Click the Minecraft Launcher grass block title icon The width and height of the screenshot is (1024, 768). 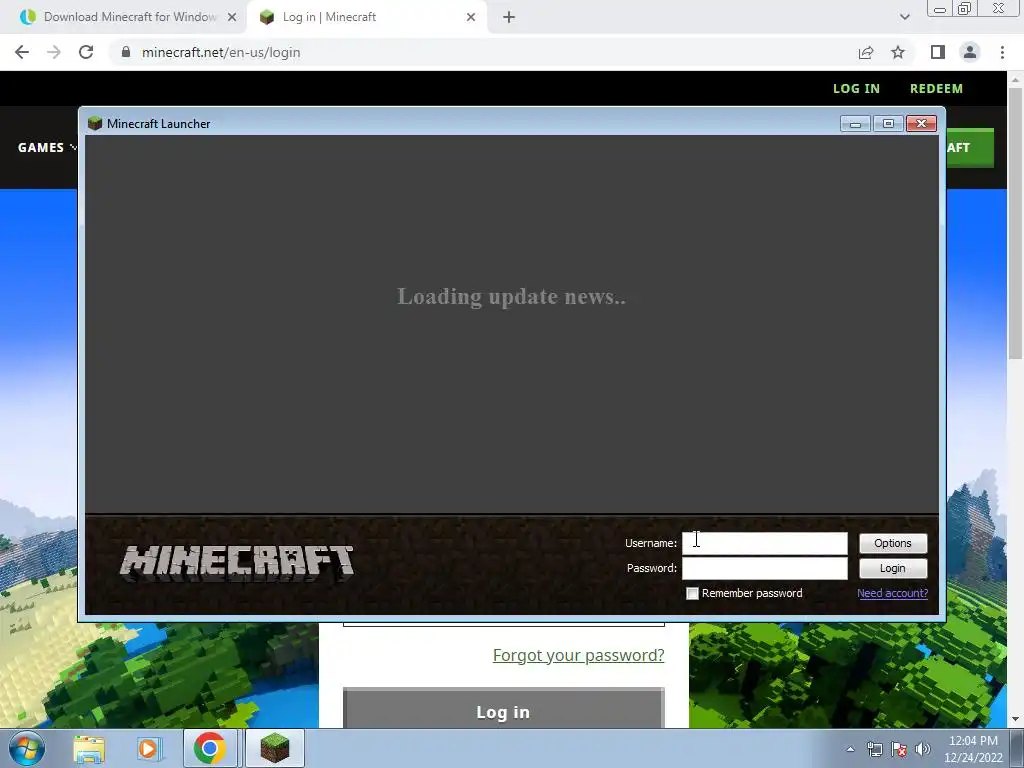95,123
